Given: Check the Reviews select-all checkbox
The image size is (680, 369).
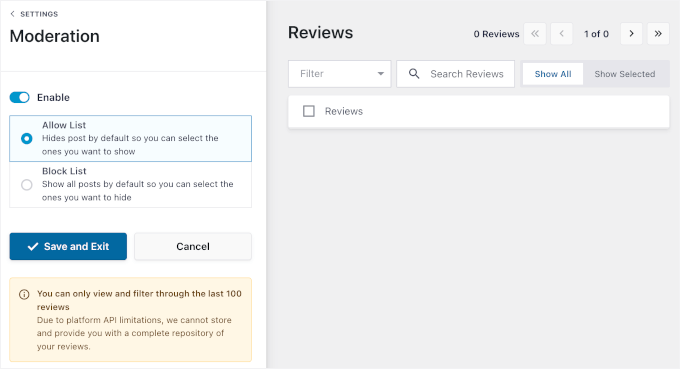Looking at the screenshot, I should pos(309,111).
